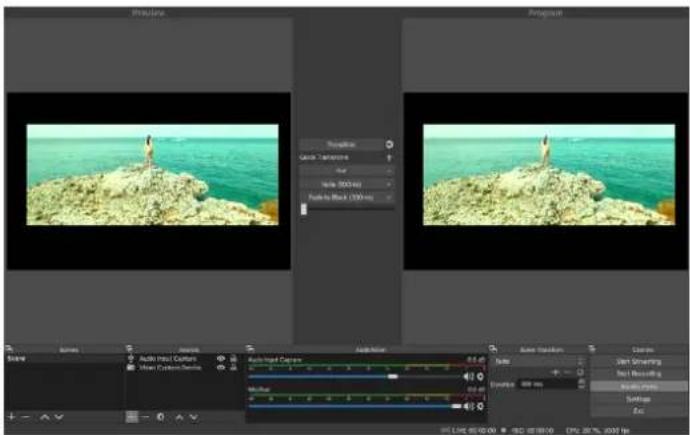690x435 pixels.
Task: Remove the selected source with minus button
Action: click(146, 417)
